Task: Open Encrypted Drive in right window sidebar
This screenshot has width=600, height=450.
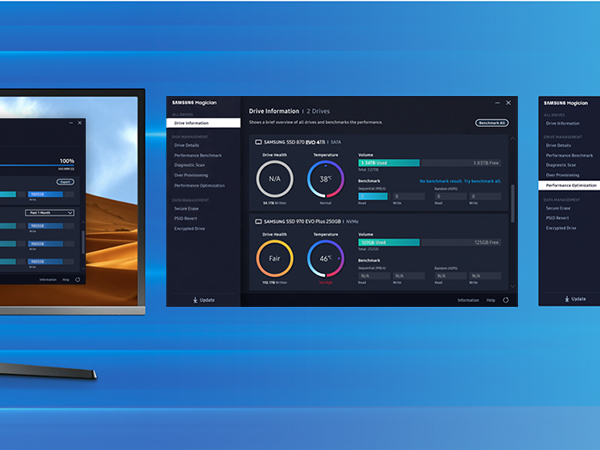Action: [561, 228]
